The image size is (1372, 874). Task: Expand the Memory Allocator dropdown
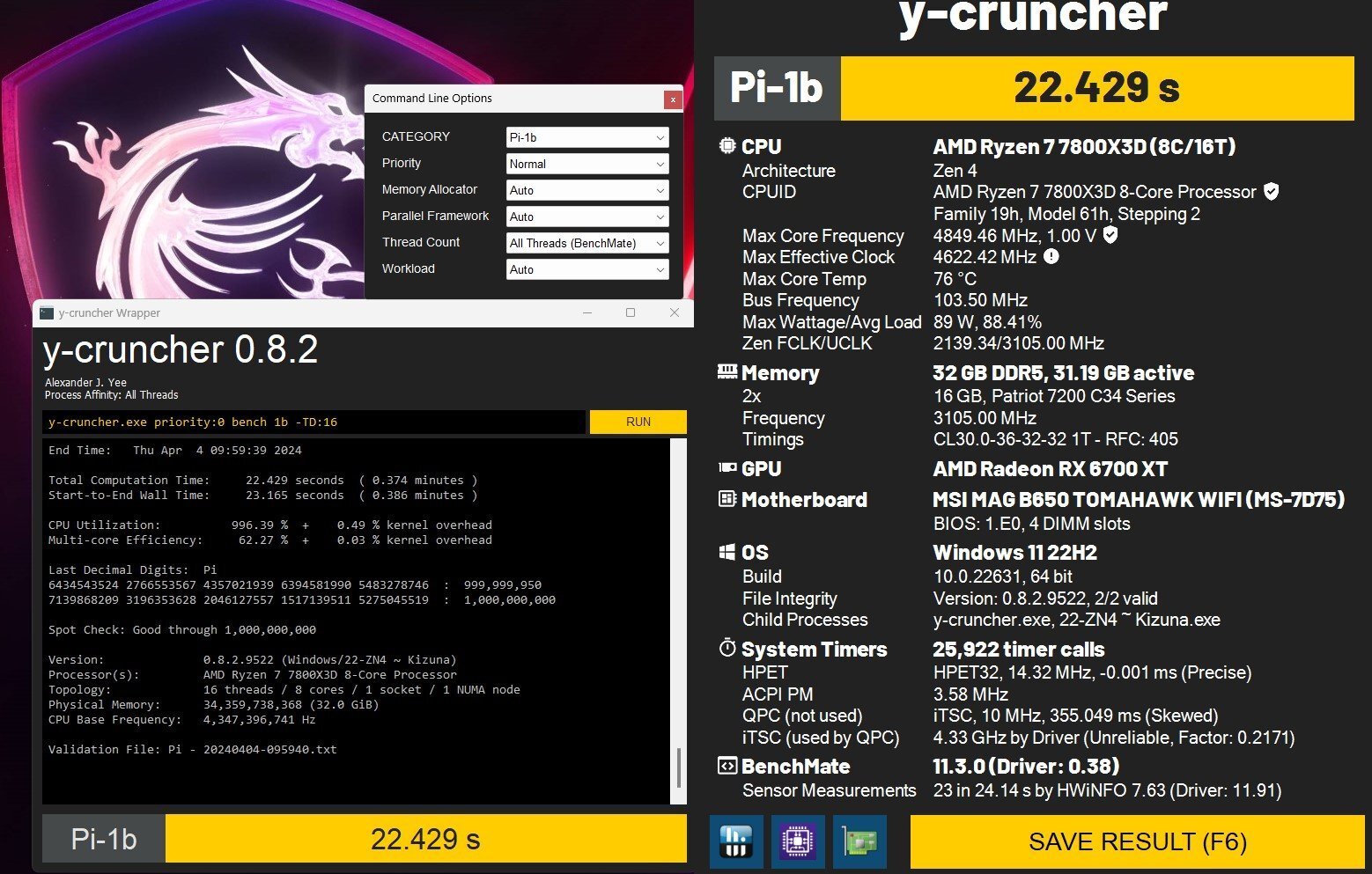point(587,190)
